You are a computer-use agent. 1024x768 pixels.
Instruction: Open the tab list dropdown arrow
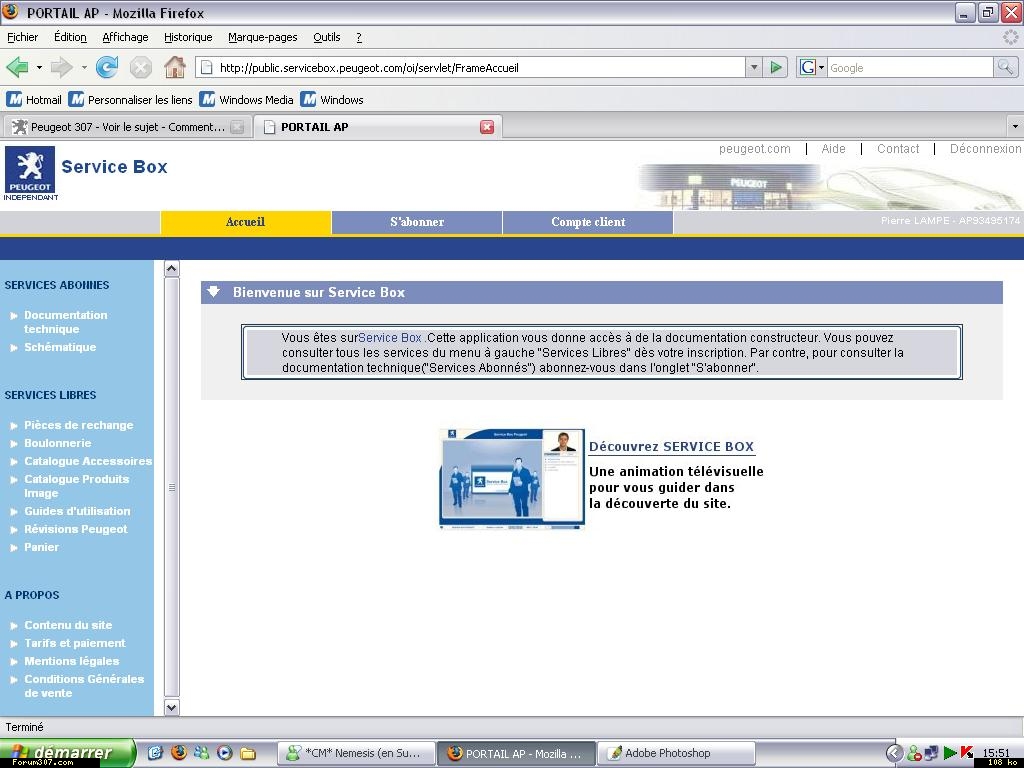coord(1015,127)
